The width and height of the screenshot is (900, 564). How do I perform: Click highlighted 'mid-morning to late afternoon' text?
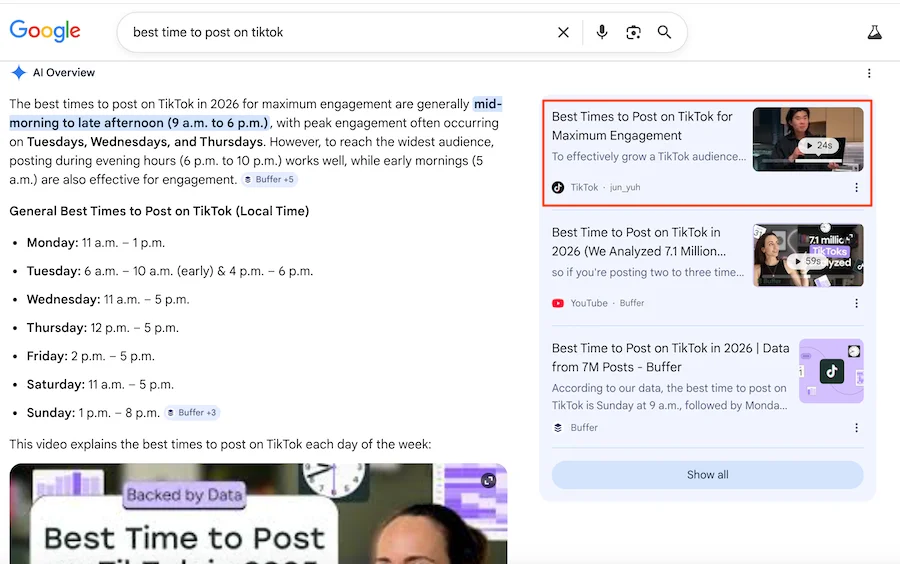(x=255, y=113)
